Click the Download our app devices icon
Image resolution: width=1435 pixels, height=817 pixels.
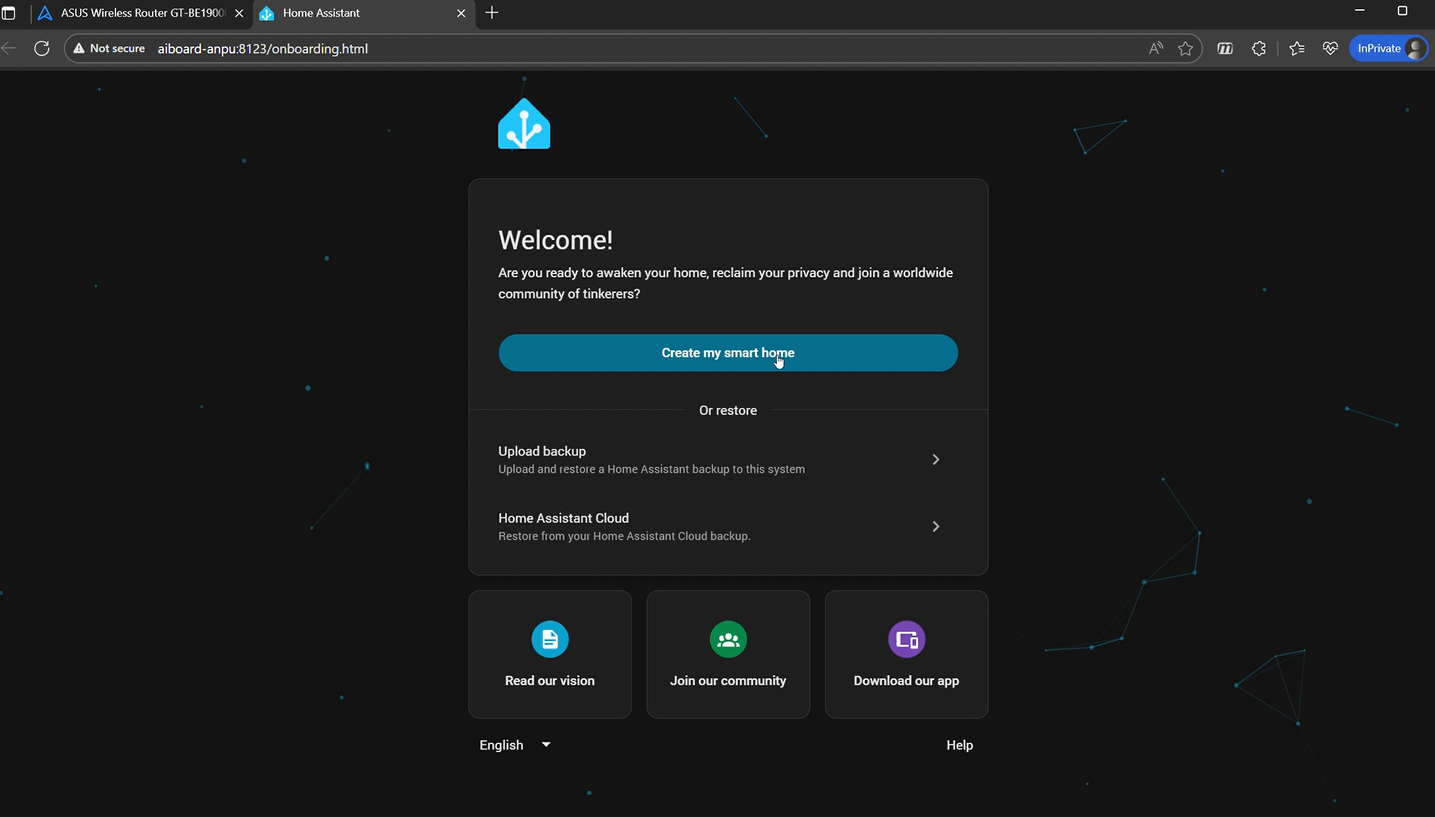click(x=906, y=639)
